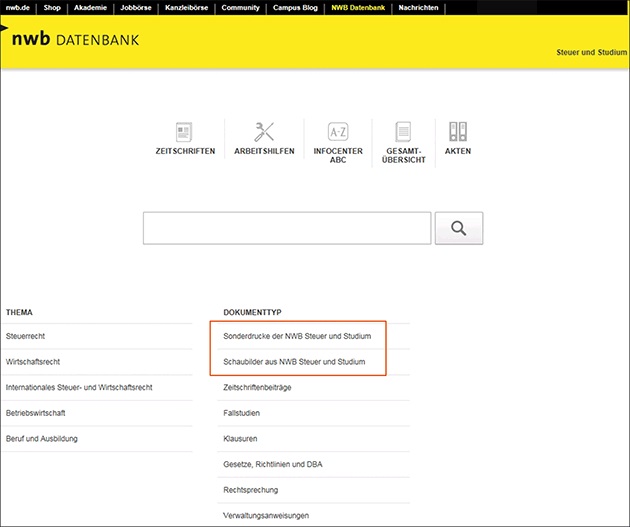Open the Shop tab in top bar
This screenshot has height=527, width=630.
[52, 7]
